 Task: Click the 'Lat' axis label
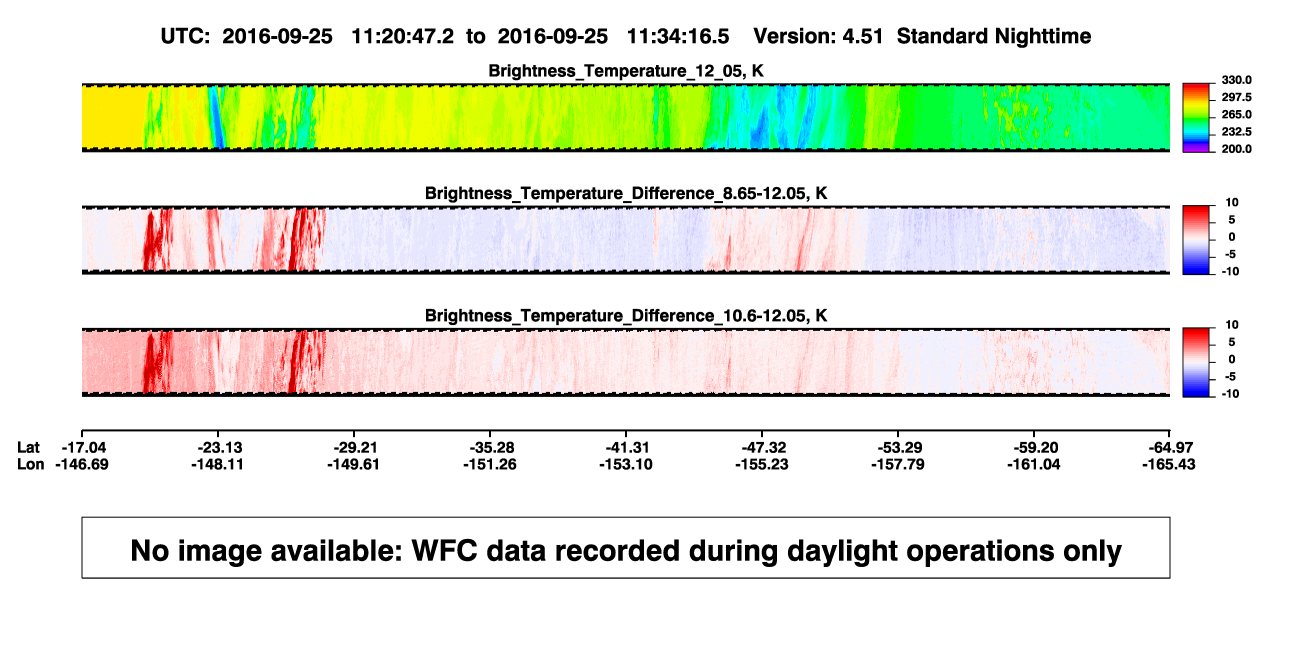tap(30, 447)
